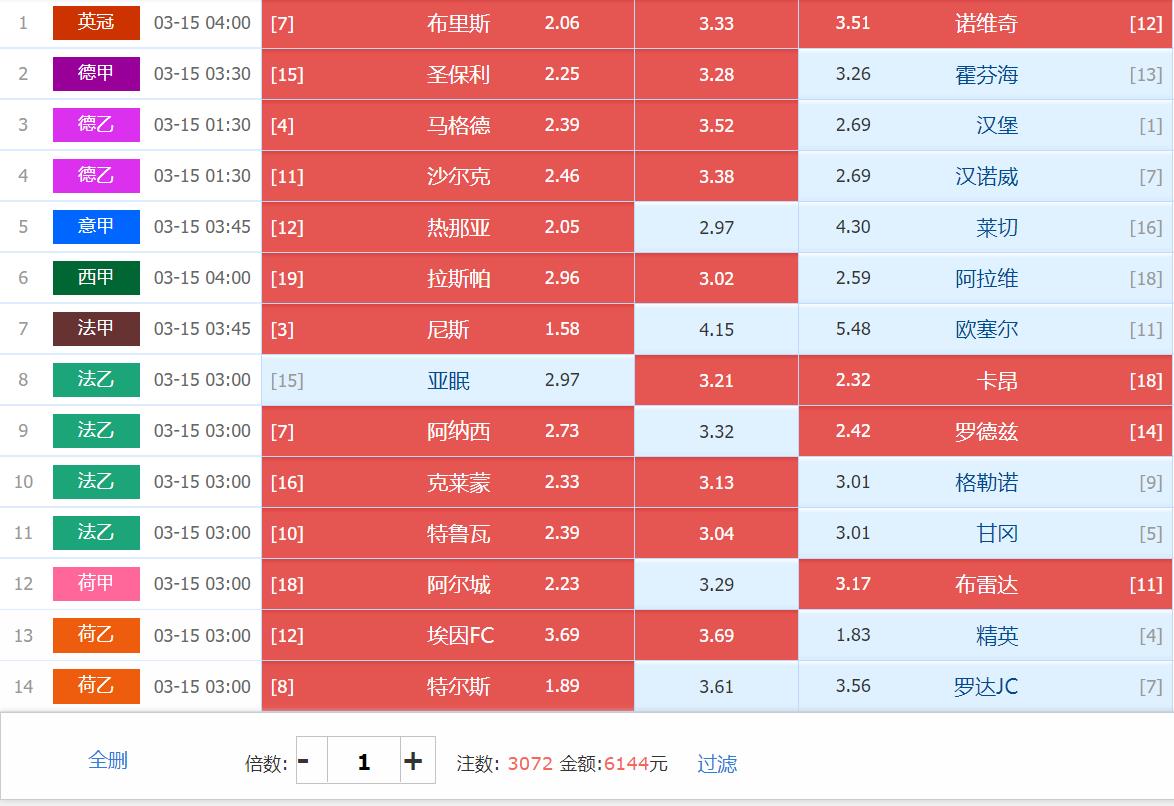Image resolution: width=1174 pixels, height=806 pixels.
Task: Increase the multiplier with the plus button
Action: coord(418,761)
